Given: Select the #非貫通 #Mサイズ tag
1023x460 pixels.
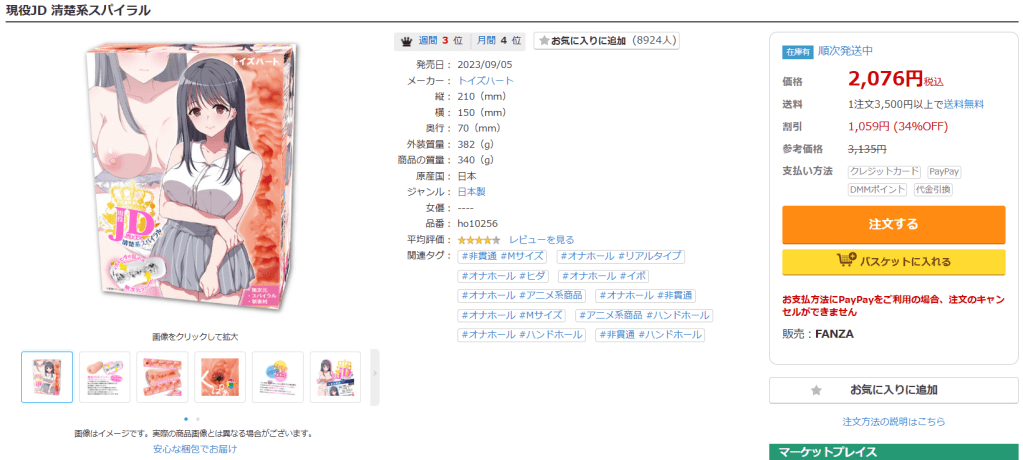Looking at the screenshot, I should [x=502, y=256].
